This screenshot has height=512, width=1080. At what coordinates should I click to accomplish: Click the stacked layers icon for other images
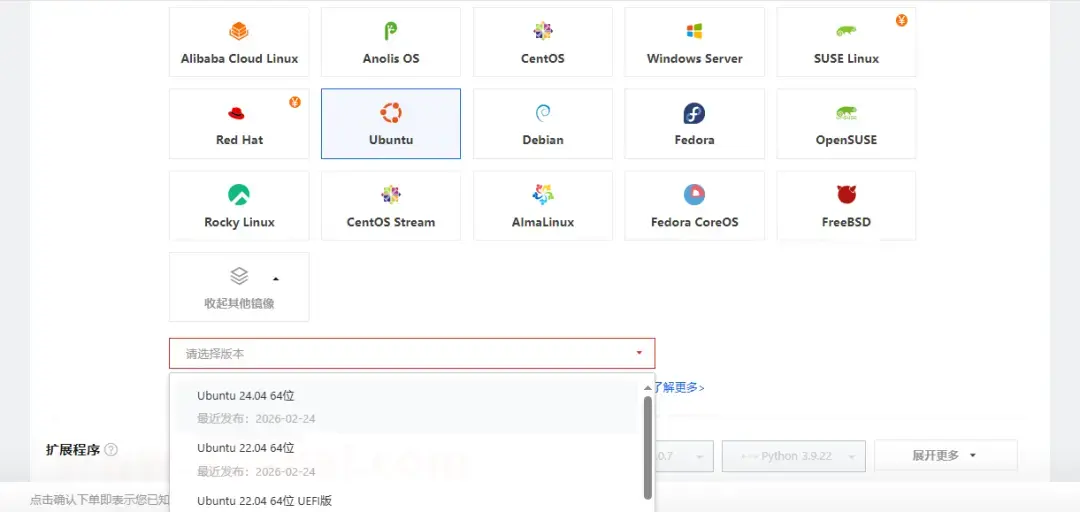tap(239, 276)
